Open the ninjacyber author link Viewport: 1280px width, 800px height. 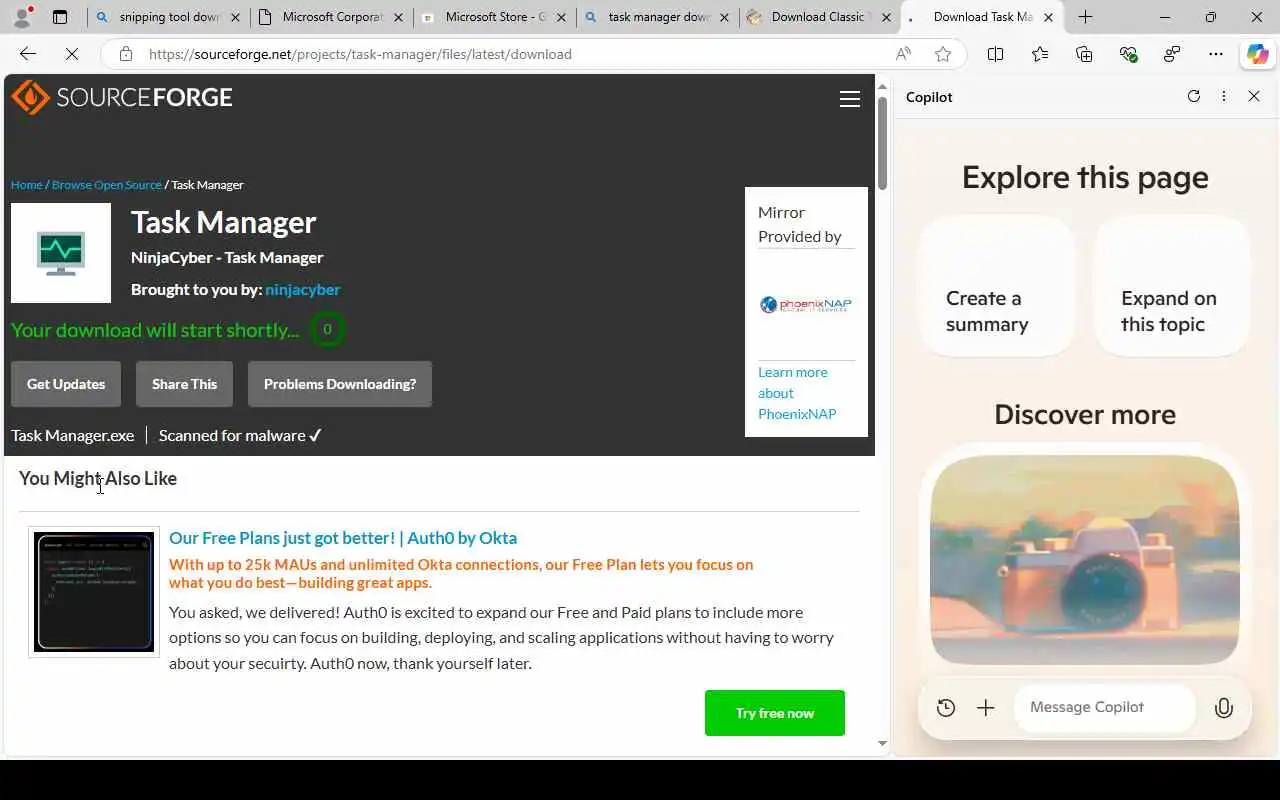coord(303,289)
